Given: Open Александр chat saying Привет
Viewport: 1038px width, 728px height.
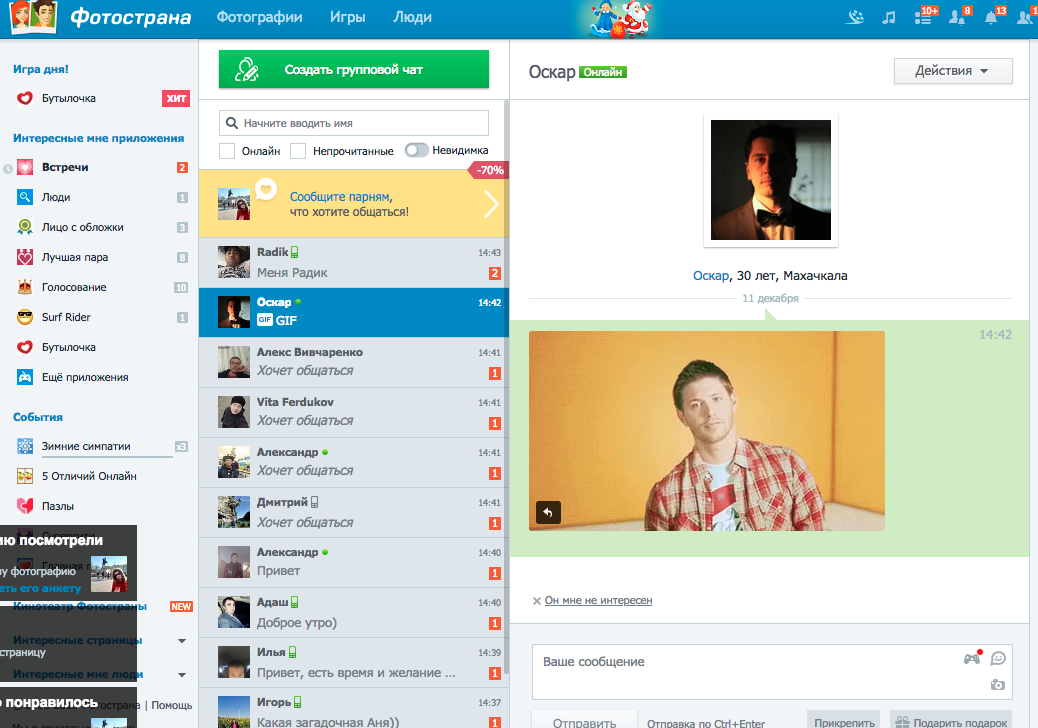Looking at the screenshot, I should click(354, 563).
